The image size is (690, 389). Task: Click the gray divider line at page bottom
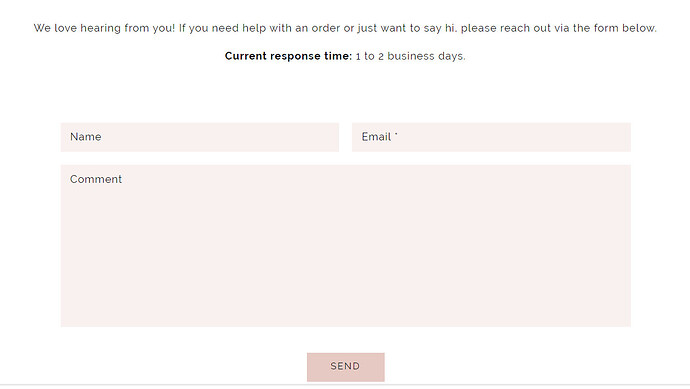tap(345, 385)
